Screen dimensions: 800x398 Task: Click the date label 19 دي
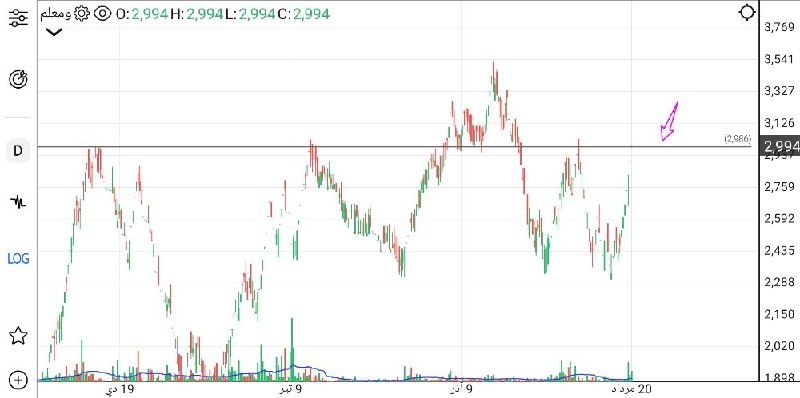tap(119, 390)
